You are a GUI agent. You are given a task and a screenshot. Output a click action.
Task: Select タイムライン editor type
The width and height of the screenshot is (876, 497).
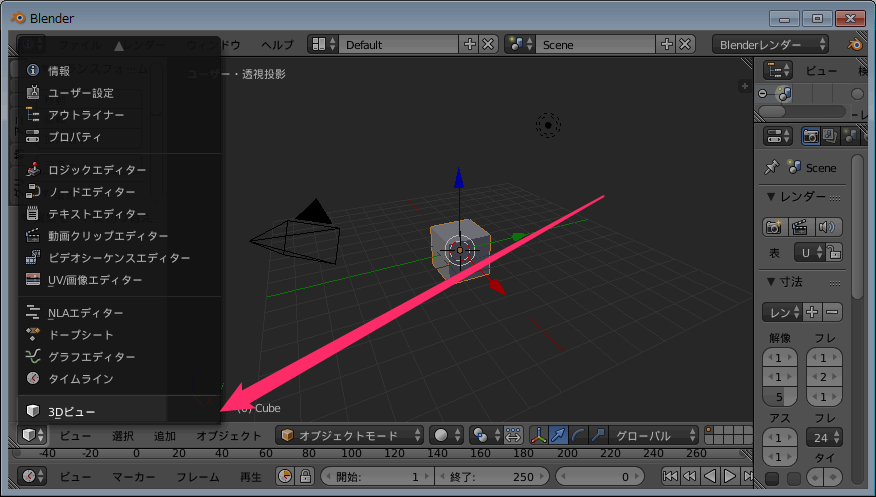point(120,379)
